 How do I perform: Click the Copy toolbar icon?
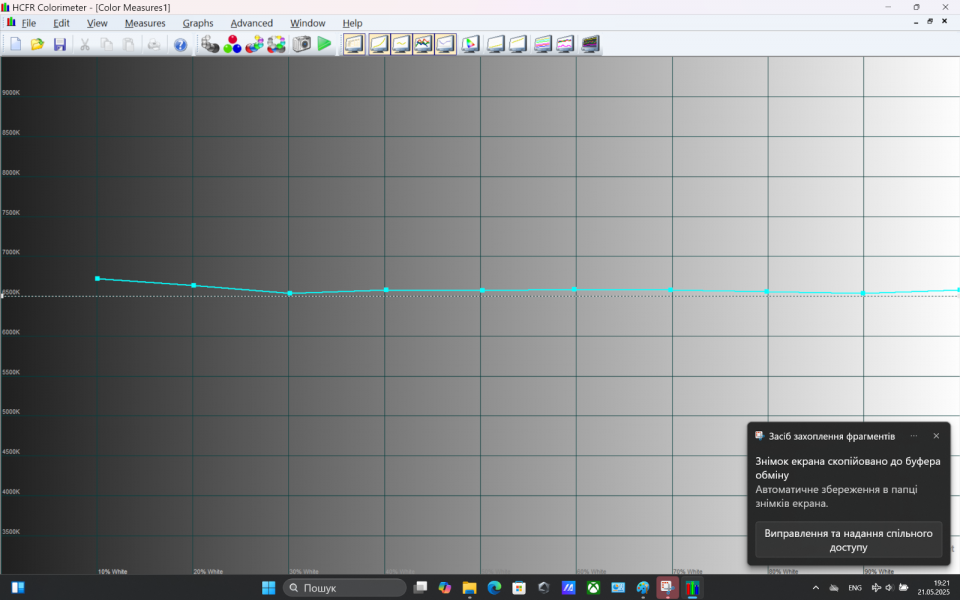click(x=107, y=44)
